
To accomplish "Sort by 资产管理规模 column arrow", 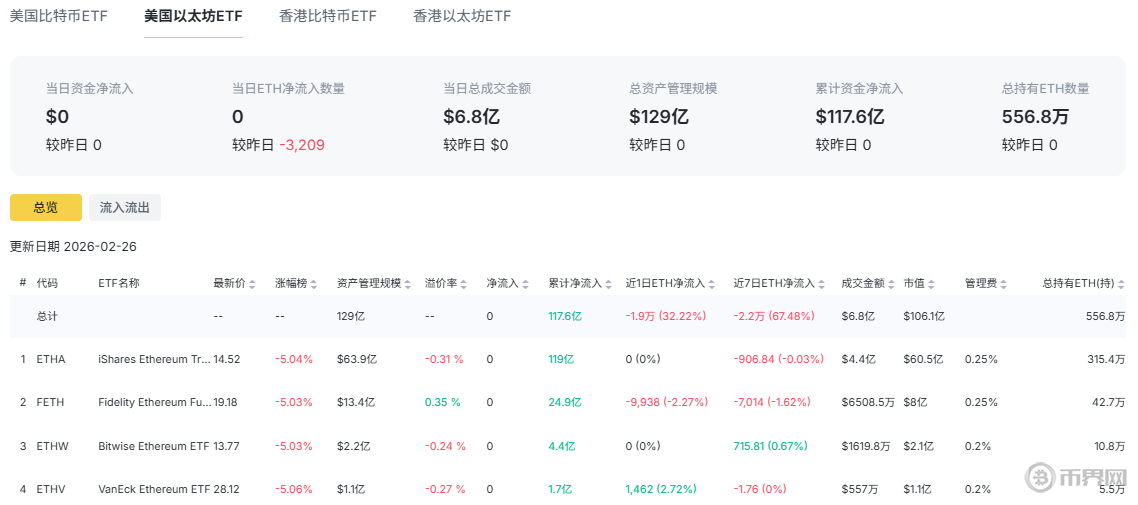I will tap(408, 284).
